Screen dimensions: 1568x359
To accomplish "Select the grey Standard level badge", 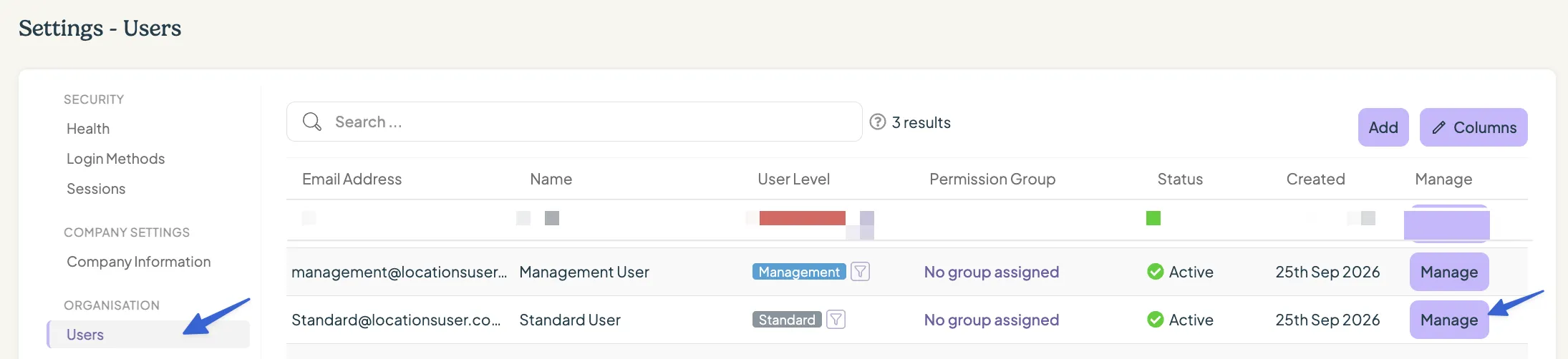I will [x=787, y=320].
